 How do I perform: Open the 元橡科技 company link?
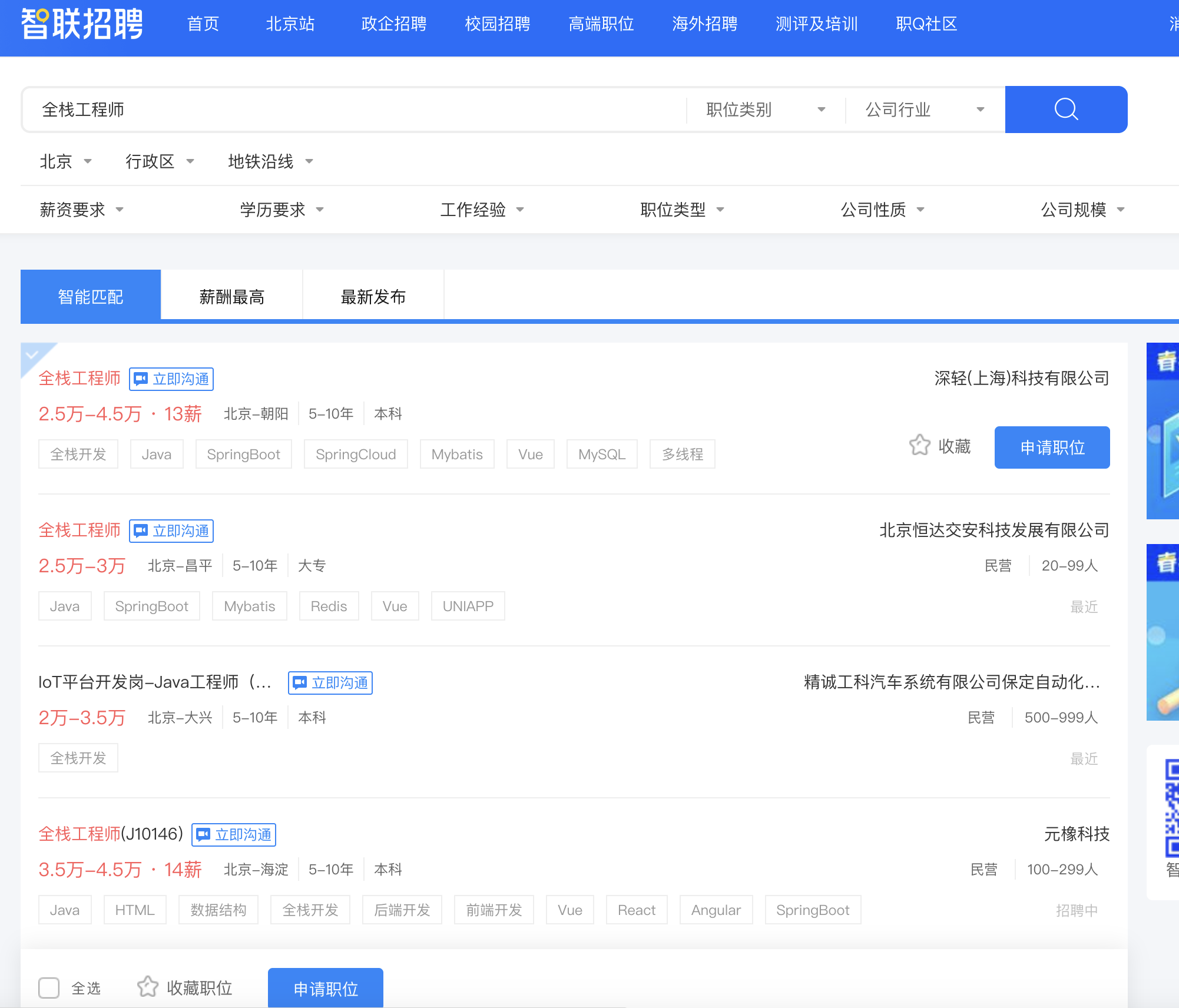click(x=1076, y=834)
